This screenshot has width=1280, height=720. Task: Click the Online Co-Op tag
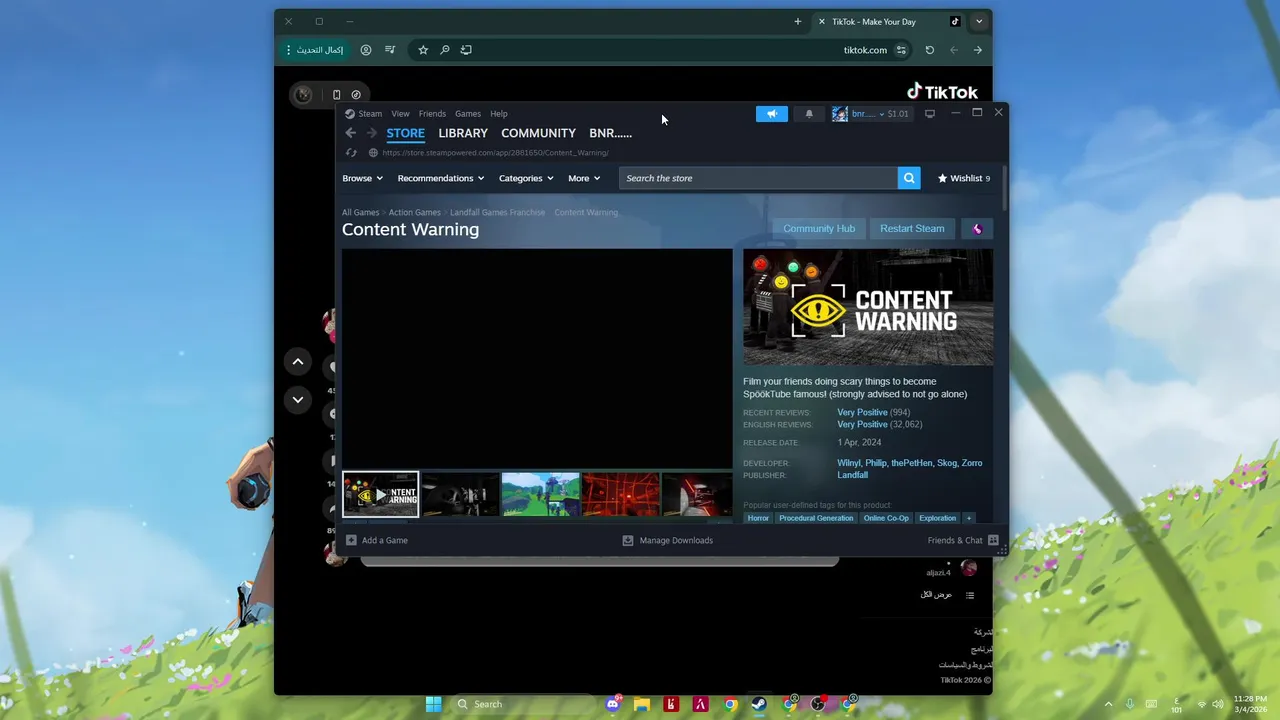tap(886, 518)
